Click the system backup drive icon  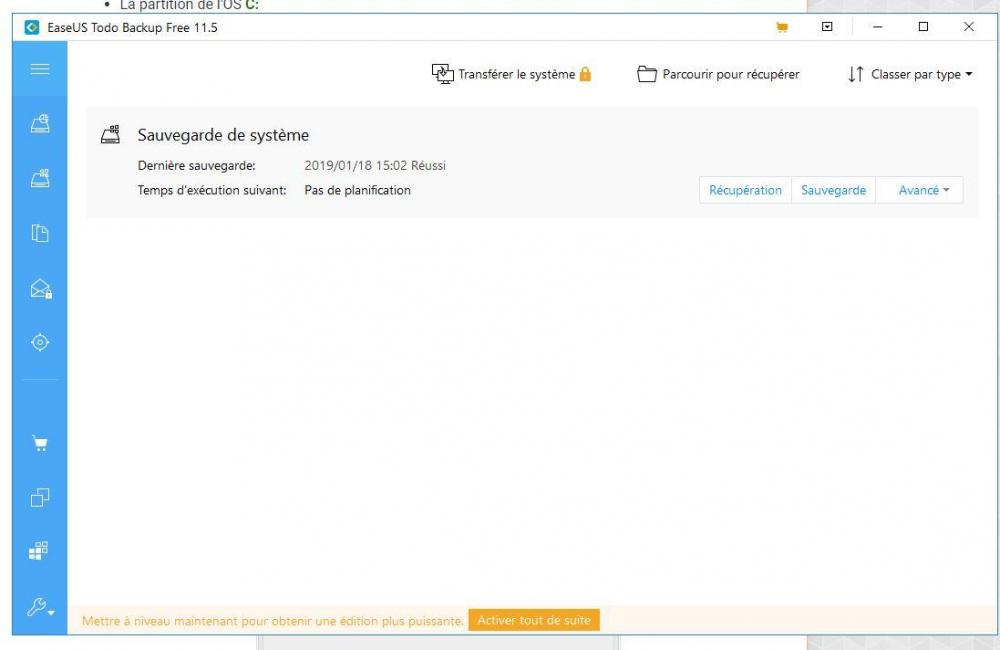pyautogui.click(x=111, y=135)
